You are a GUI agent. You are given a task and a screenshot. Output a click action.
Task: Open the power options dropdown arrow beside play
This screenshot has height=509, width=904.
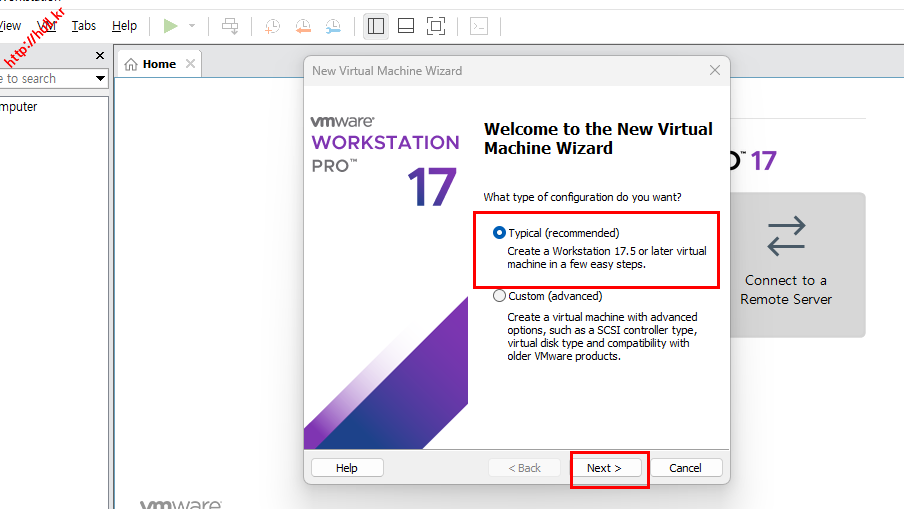[x=192, y=26]
